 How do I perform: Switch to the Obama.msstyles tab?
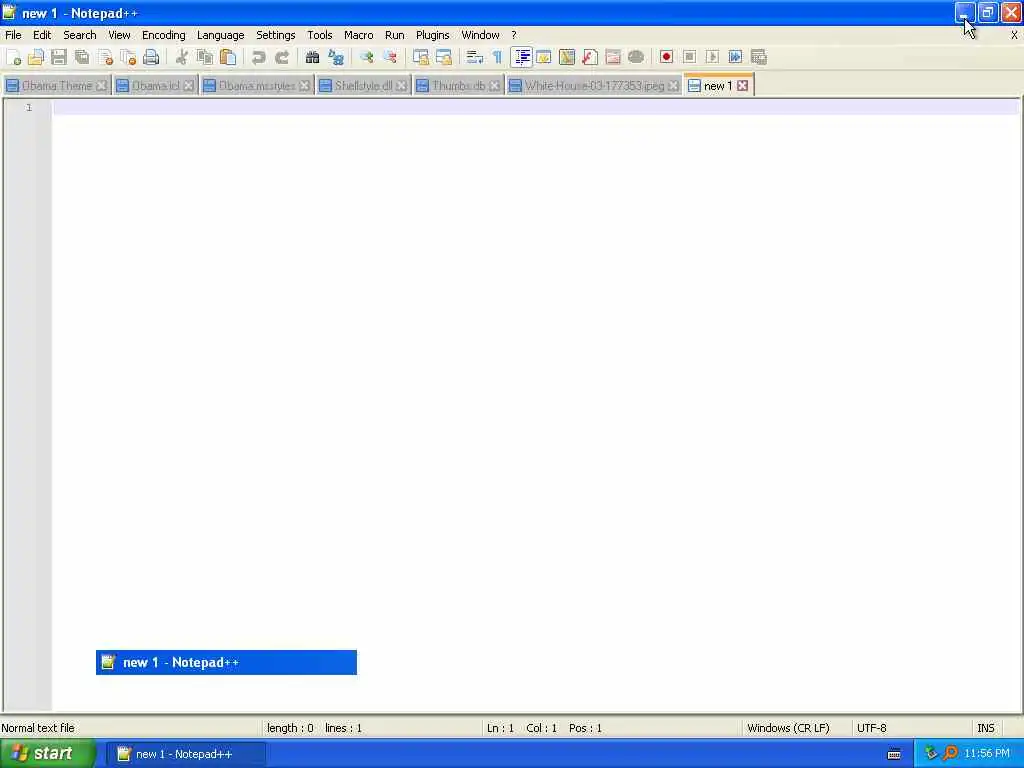[x=256, y=86]
